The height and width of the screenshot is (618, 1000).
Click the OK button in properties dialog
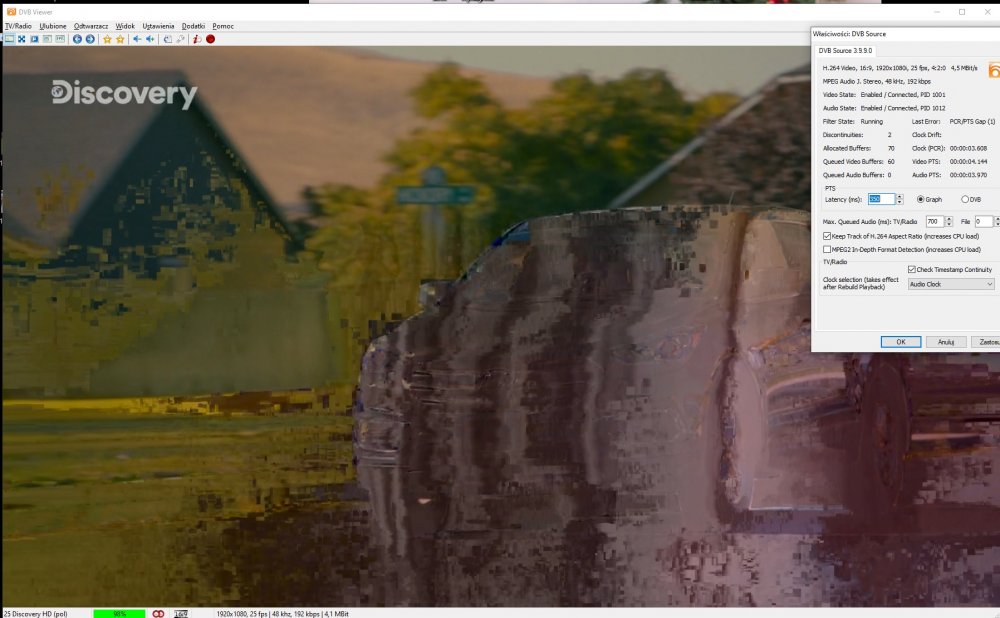pos(901,342)
